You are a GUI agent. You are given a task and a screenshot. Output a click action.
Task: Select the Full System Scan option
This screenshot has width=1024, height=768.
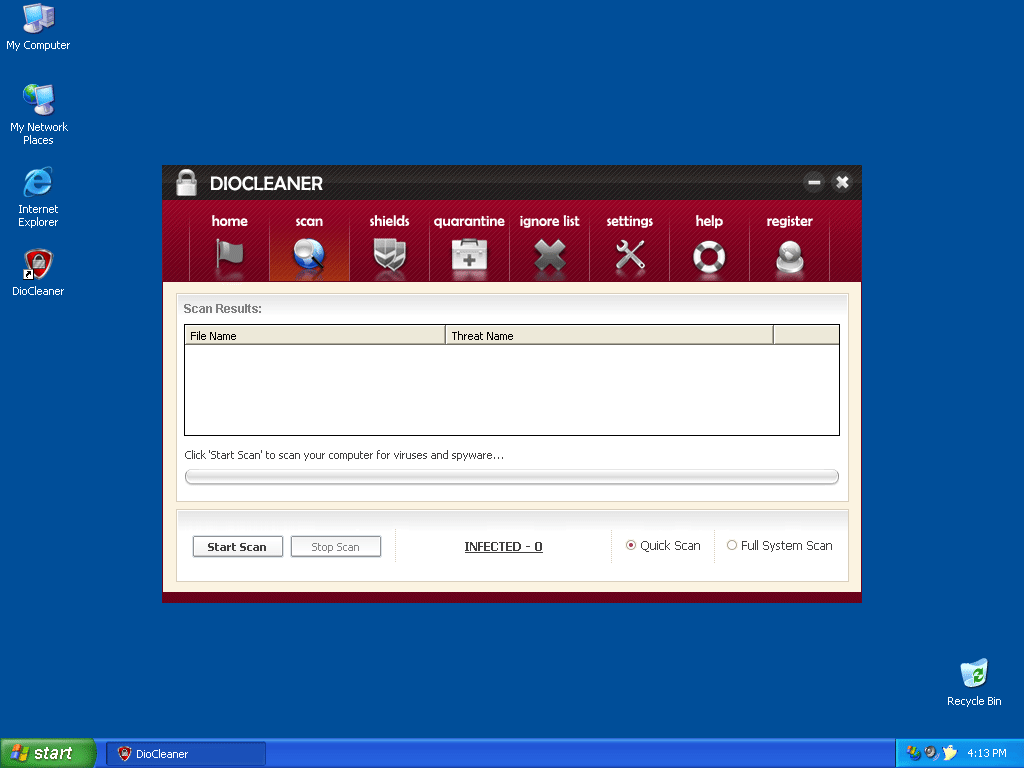click(732, 546)
